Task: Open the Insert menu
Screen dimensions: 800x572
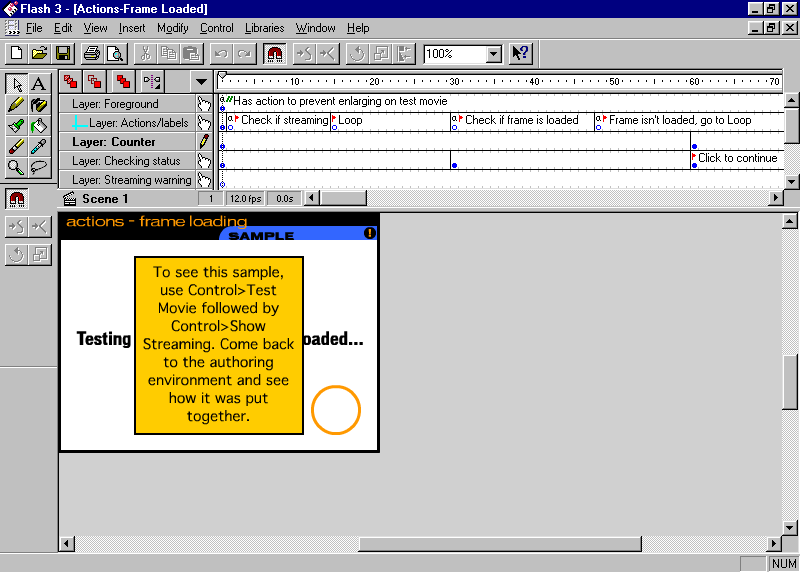Action: click(x=132, y=28)
